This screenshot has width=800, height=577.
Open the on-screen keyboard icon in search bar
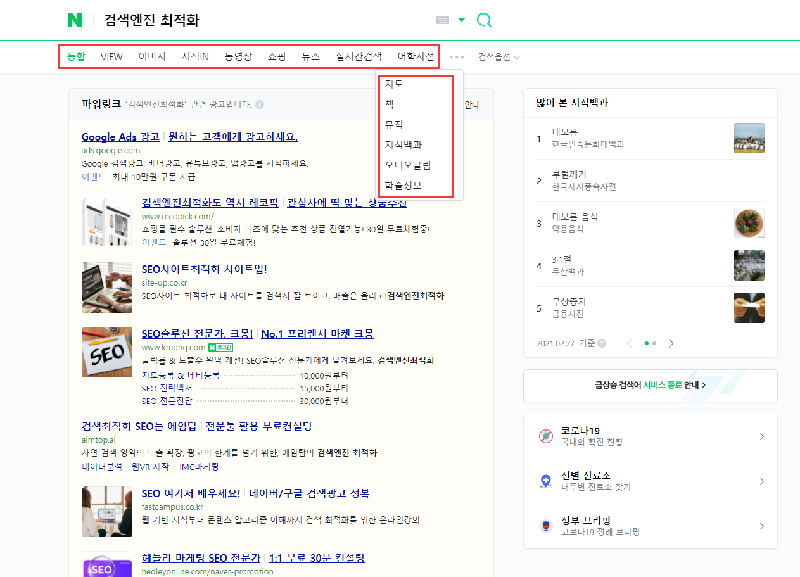click(442, 20)
